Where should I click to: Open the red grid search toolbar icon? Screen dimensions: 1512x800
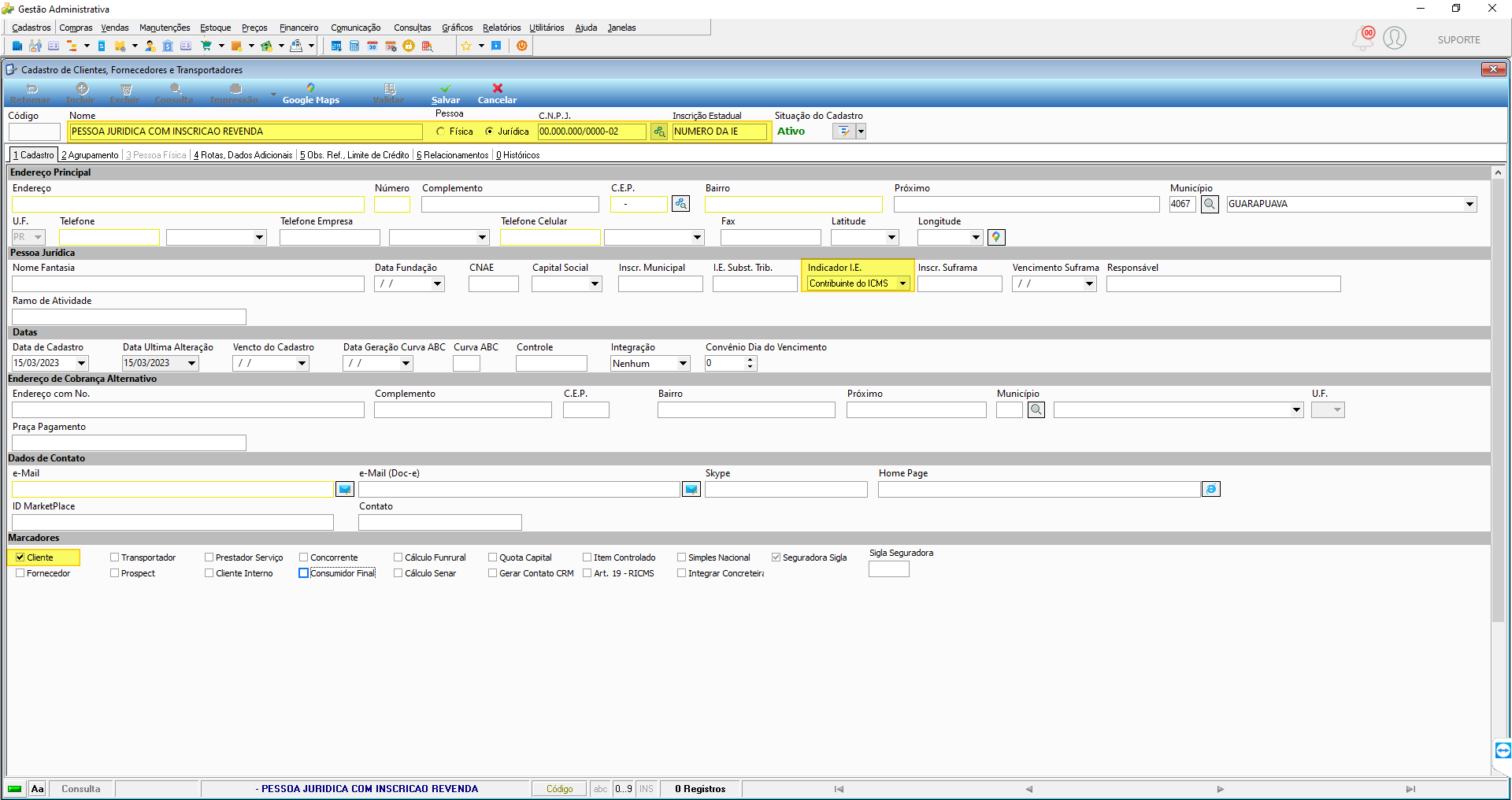point(427,46)
